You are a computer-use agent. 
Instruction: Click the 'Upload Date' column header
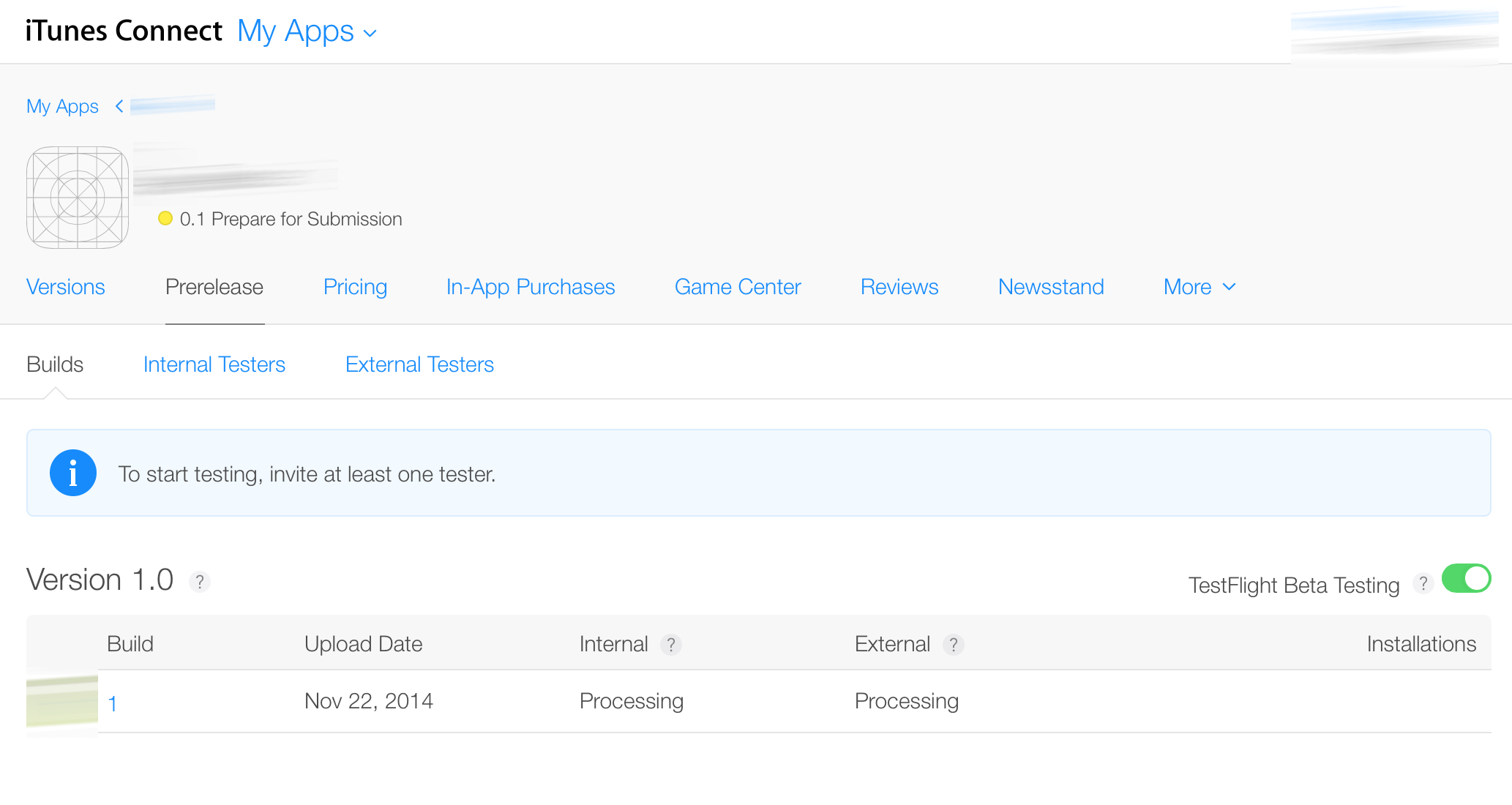364,644
